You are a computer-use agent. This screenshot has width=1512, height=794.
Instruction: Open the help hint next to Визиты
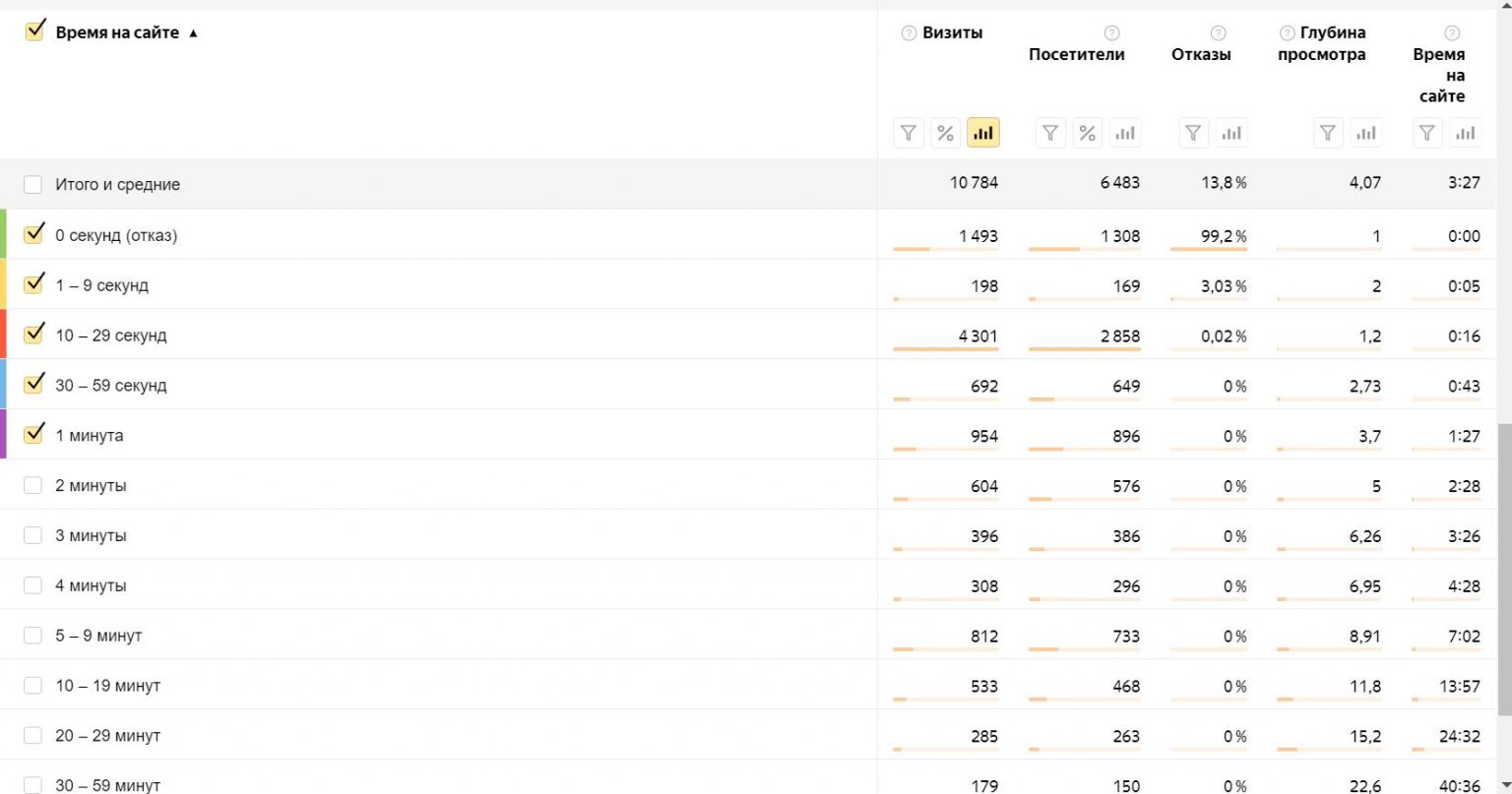tap(909, 33)
